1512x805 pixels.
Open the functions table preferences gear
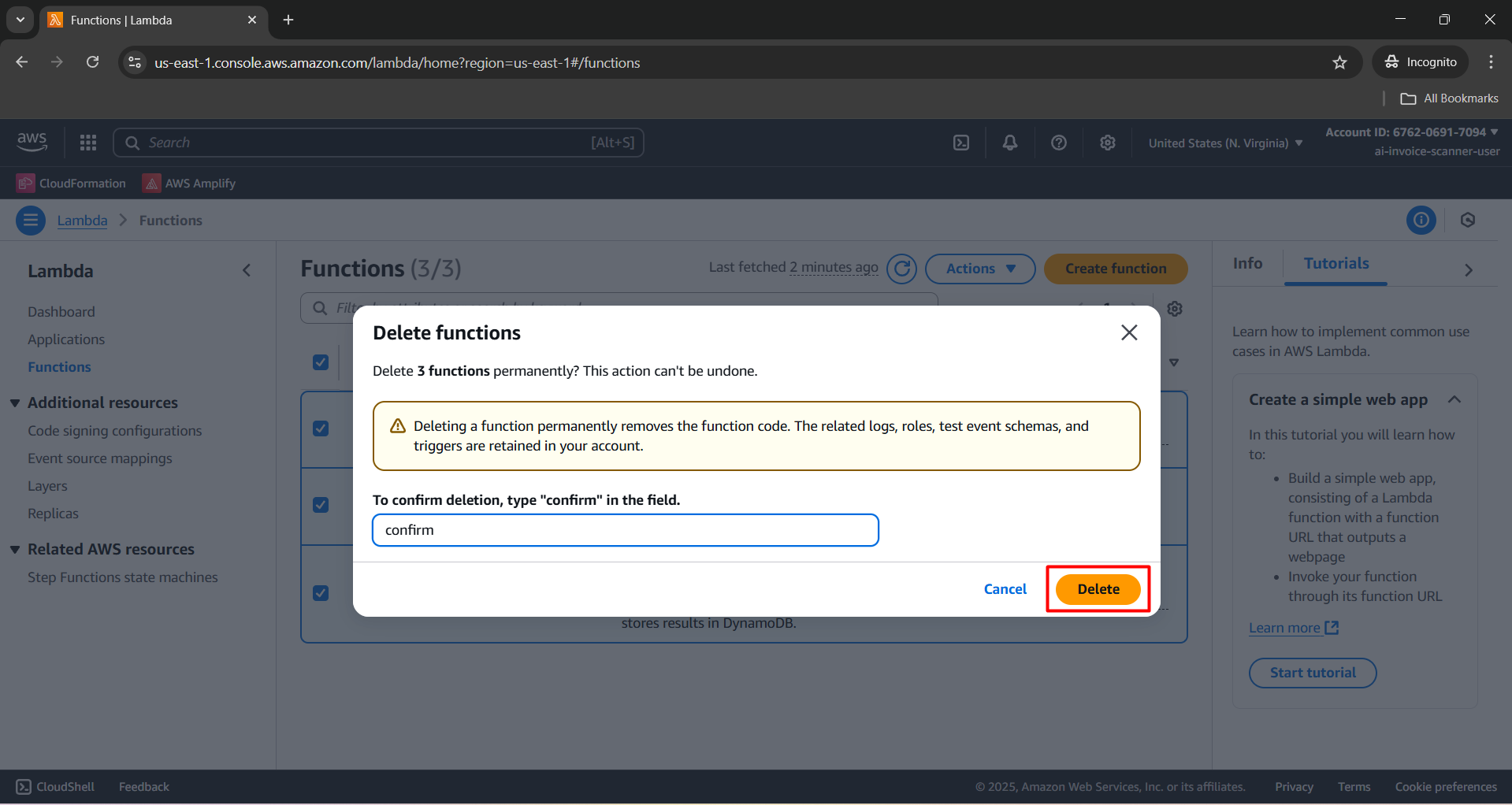(x=1174, y=309)
